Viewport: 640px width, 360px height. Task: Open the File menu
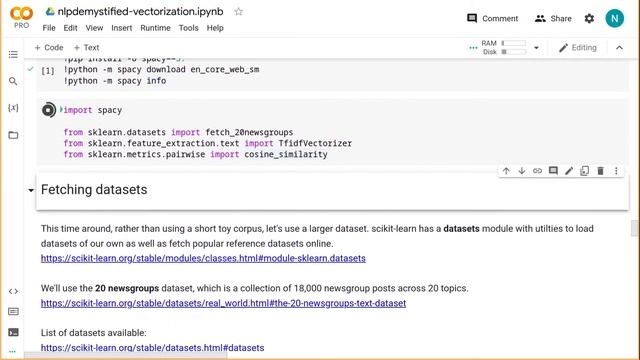(x=49, y=28)
